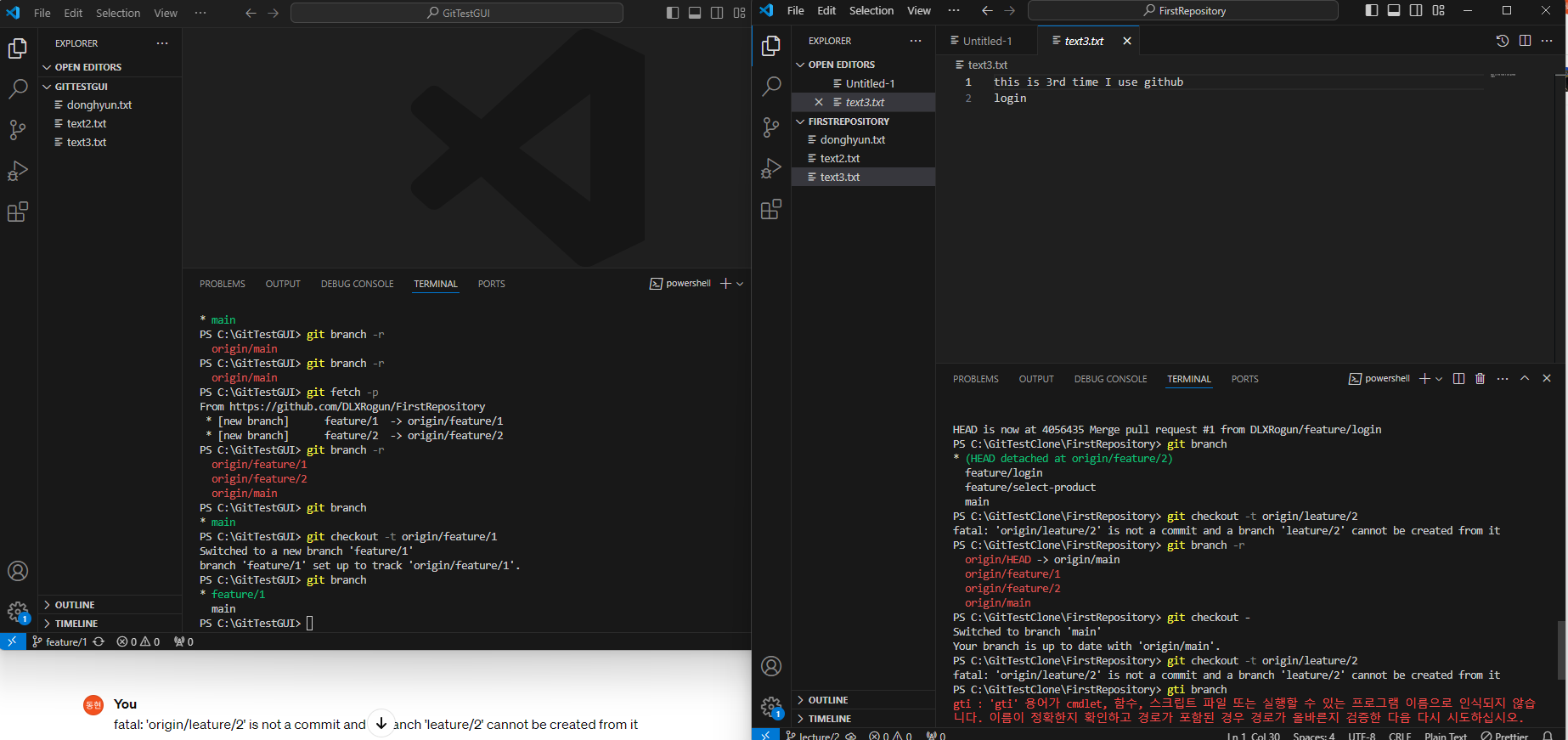Image resolution: width=1568 pixels, height=740 pixels.
Task: Close text3.txt editor tab
Action: coord(1127,41)
